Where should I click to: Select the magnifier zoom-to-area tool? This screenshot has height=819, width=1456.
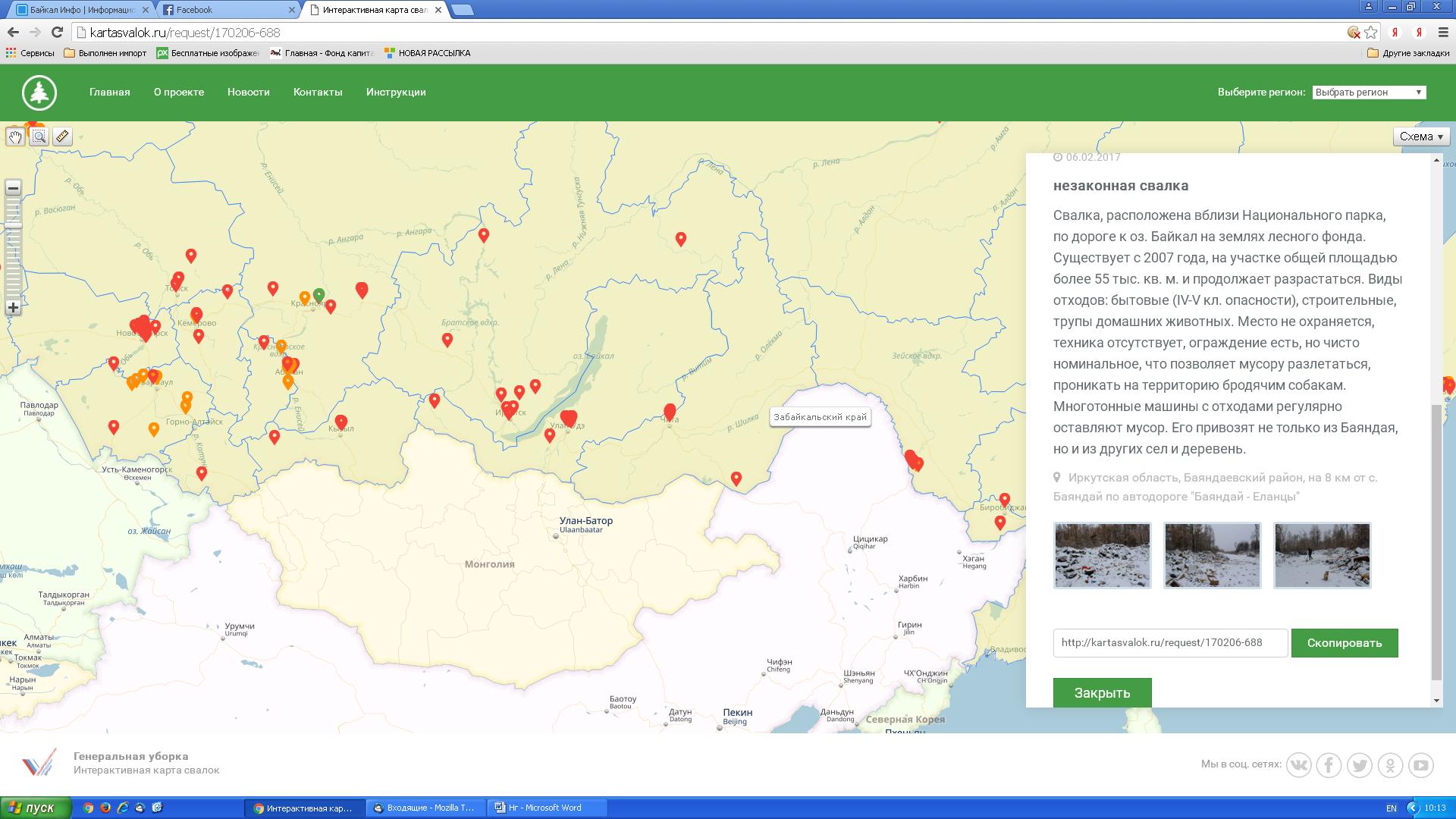point(39,136)
